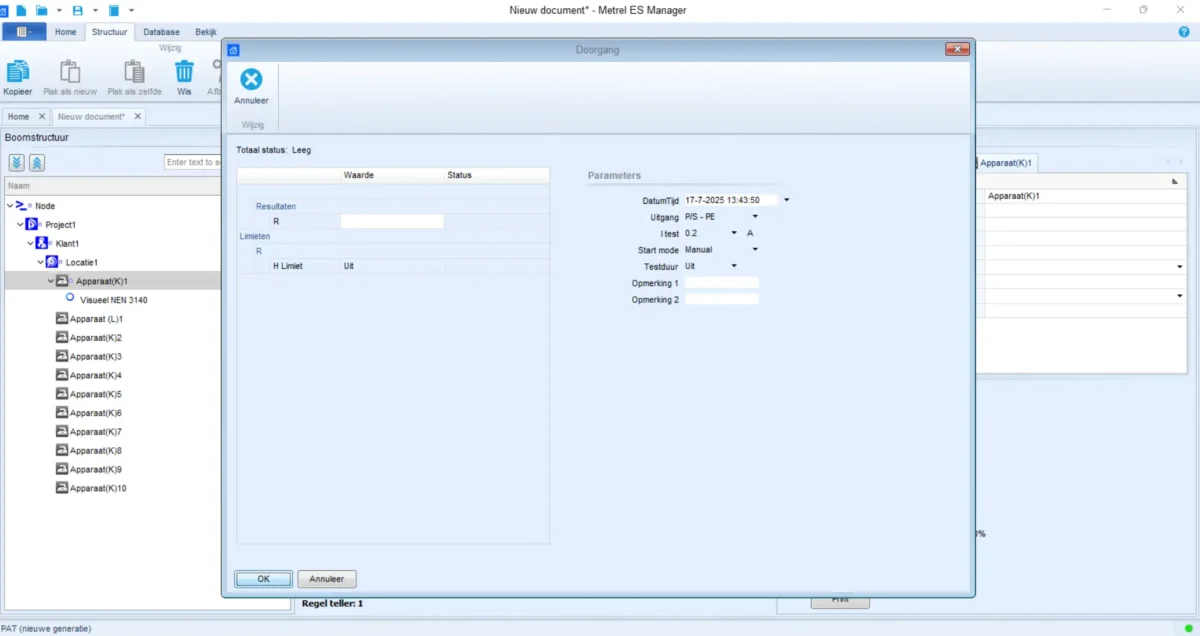Click the new document icon in title bar
The height and width of the screenshot is (636, 1200).
click(x=21, y=10)
